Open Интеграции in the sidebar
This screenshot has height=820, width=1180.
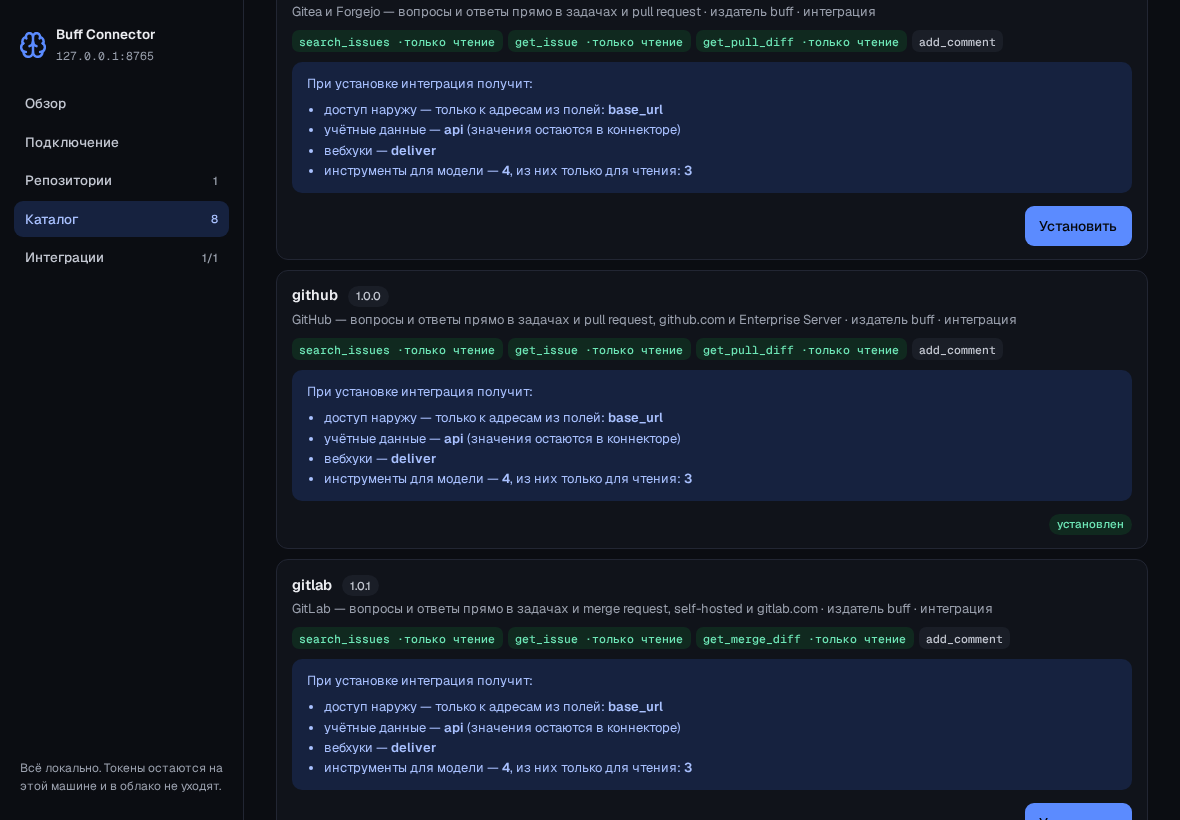pyautogui.click(x=121, y=257)
